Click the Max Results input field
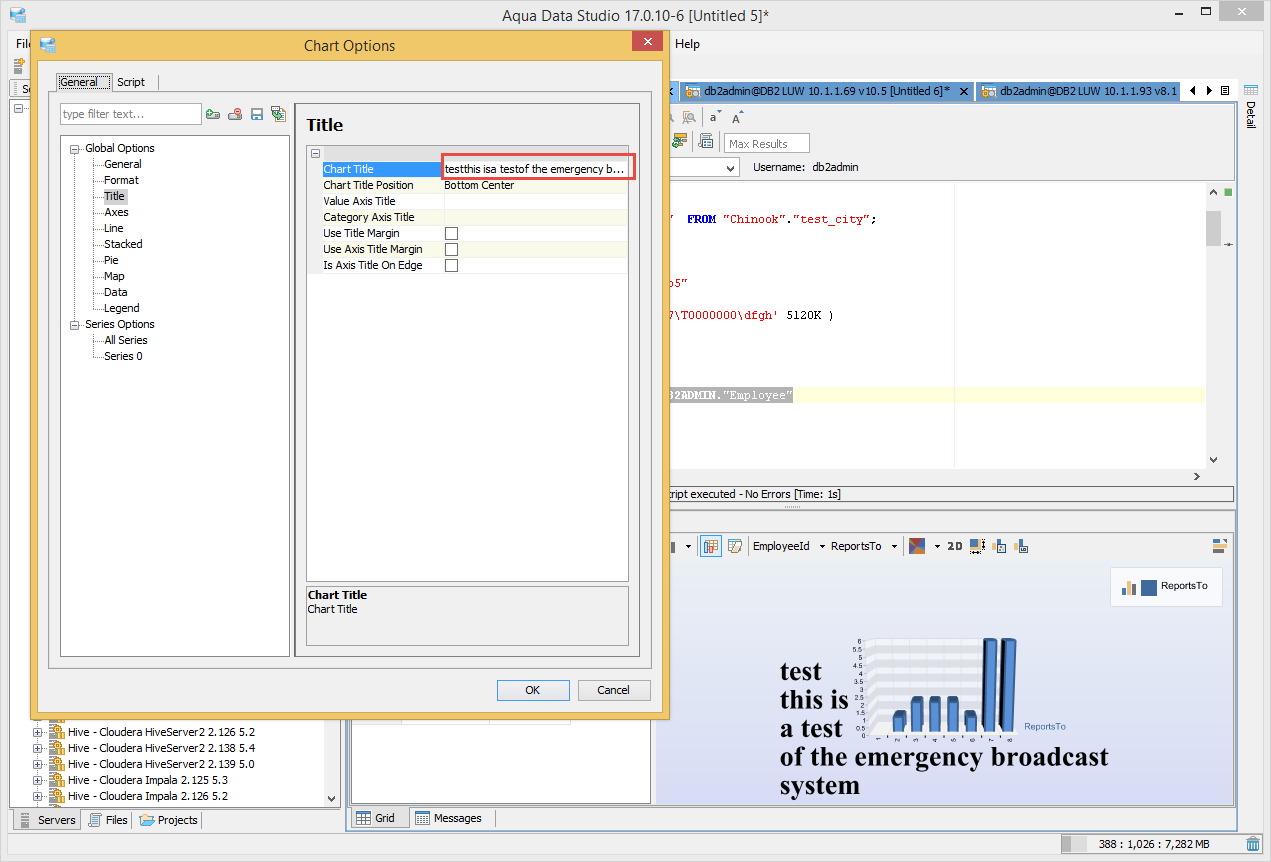 (x=767, y=143)
